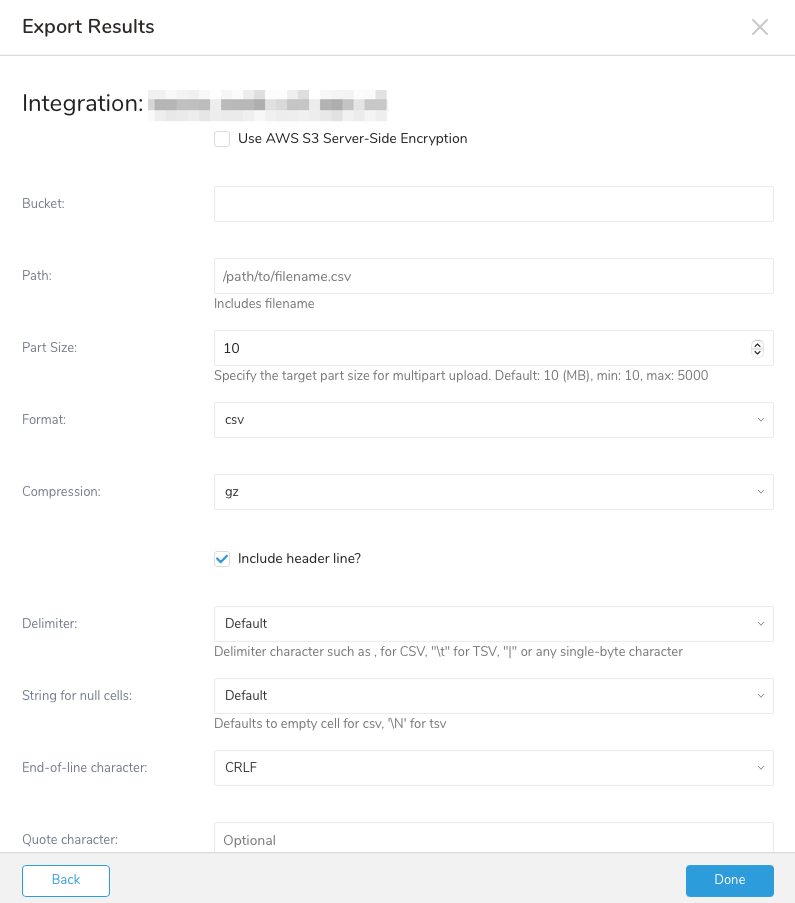Click the chevron arrow on Compression field

760,492
